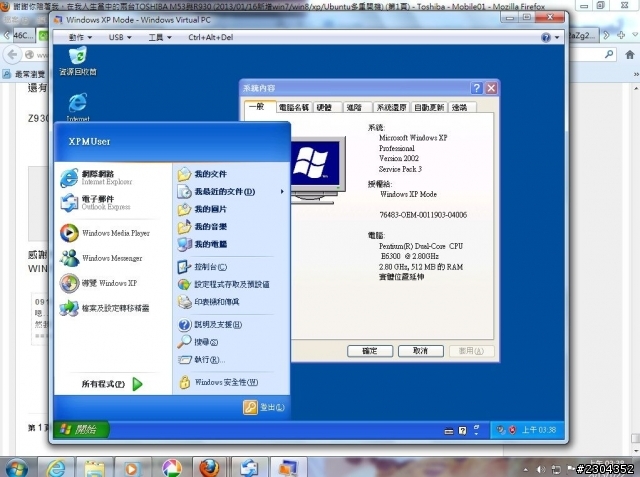Expand My Recent Documents submenu arrow
The image size is (640, 477).
282,191
